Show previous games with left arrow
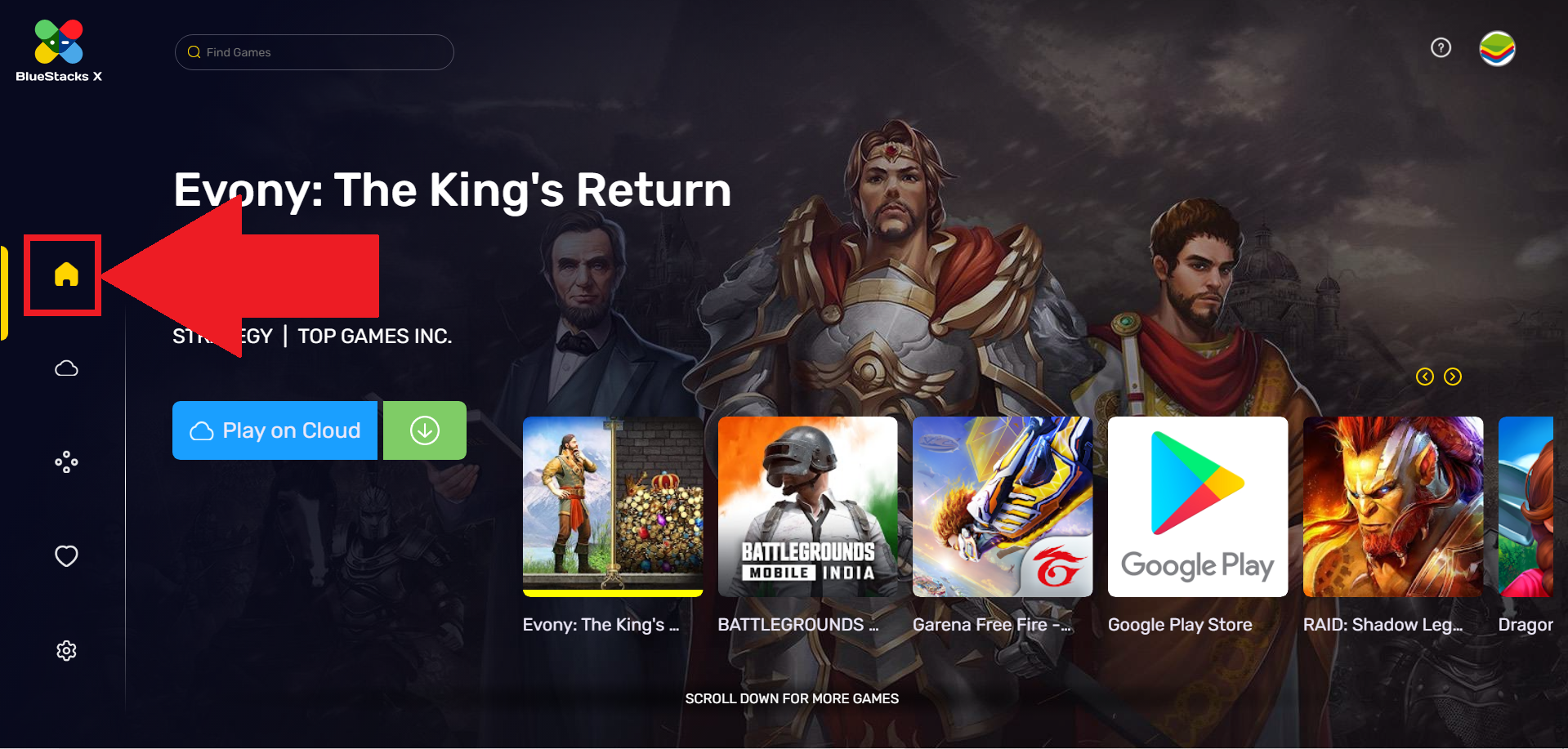This screenshot has width=1568, height=749. click(x=1424, y=377)
